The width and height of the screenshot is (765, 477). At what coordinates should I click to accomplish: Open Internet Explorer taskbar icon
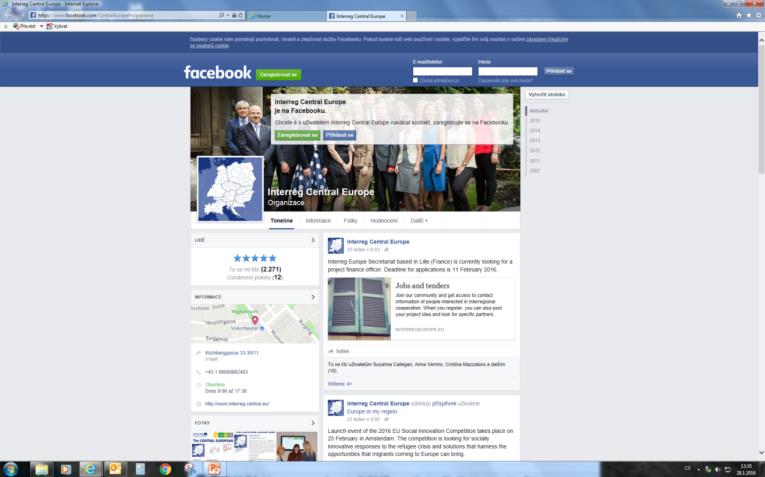tap(90, 469)
